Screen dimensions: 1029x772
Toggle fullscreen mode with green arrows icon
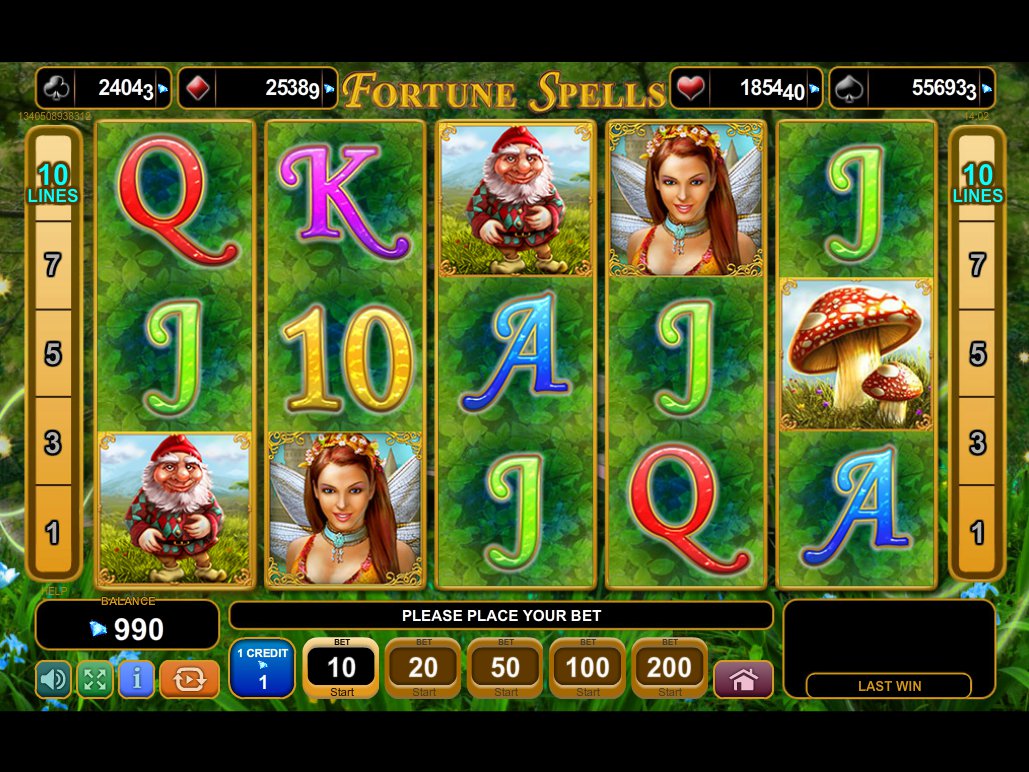95,679
